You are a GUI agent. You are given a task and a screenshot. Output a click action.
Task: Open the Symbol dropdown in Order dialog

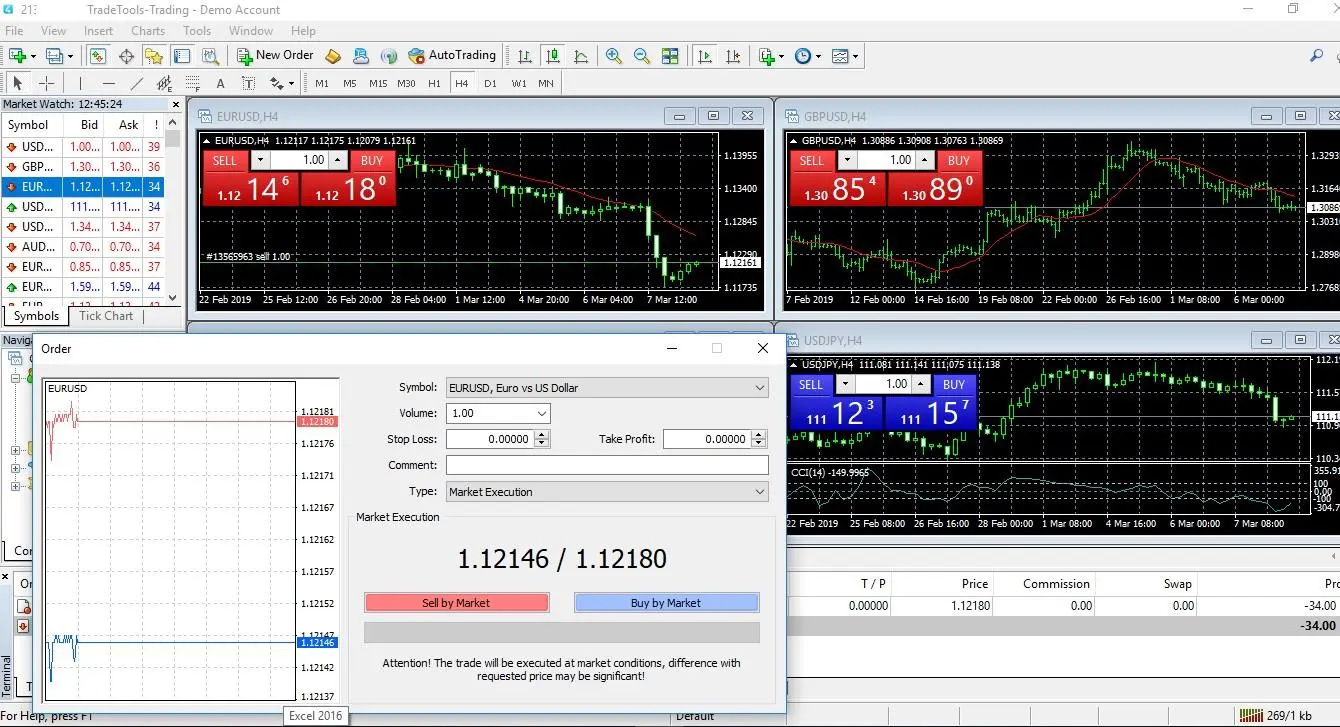(607, 388)
